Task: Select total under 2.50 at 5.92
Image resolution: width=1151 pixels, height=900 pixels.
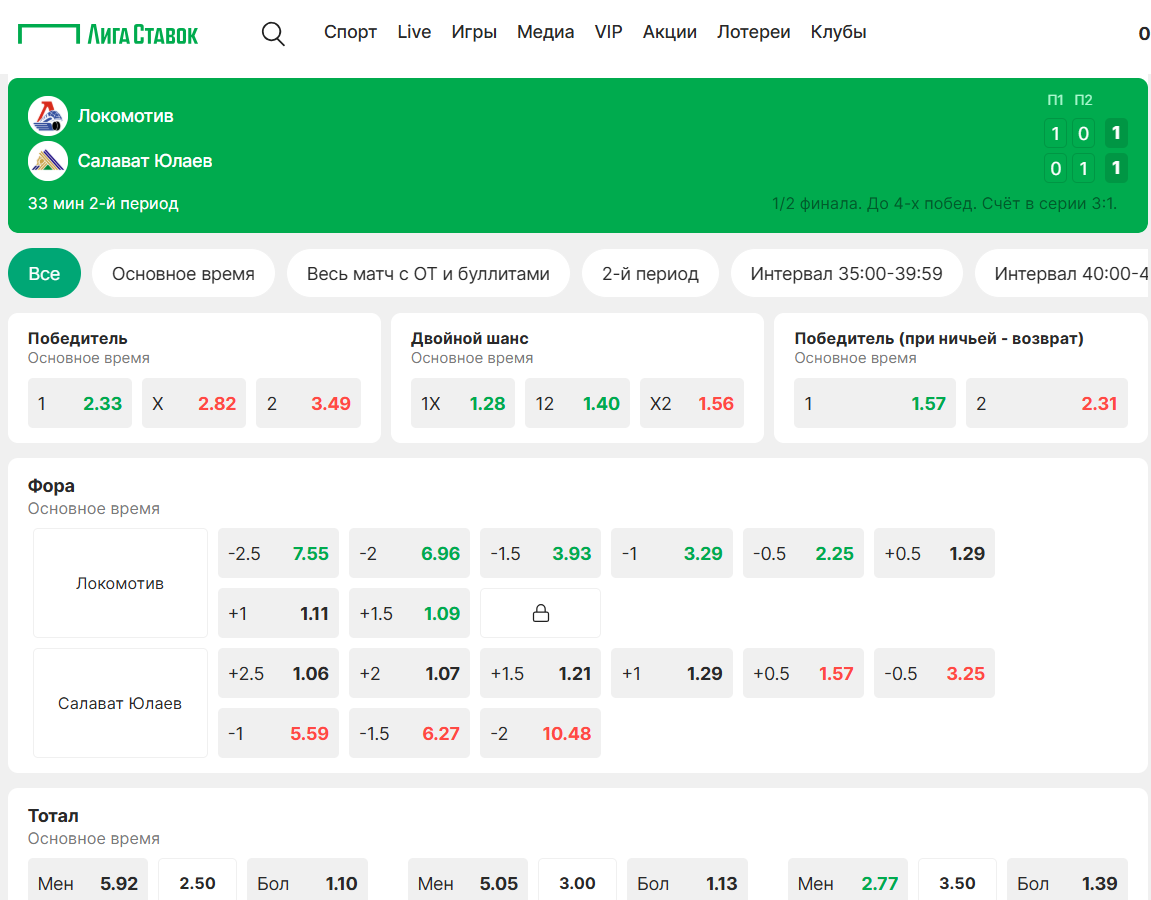Action: click(88, 883)
